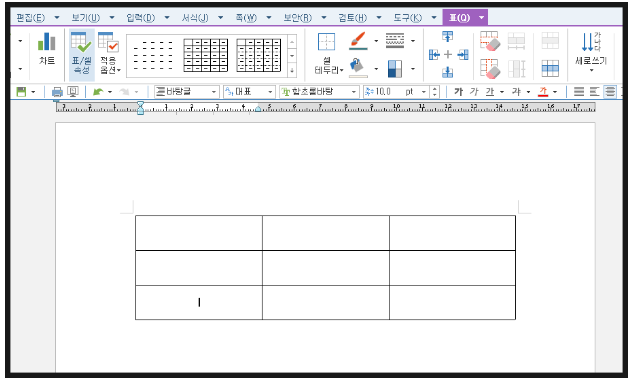Screen dimensions: 632x385
Task: Open the 입력(D) menu
Action: pyautogui.click(x=140, y=18)
